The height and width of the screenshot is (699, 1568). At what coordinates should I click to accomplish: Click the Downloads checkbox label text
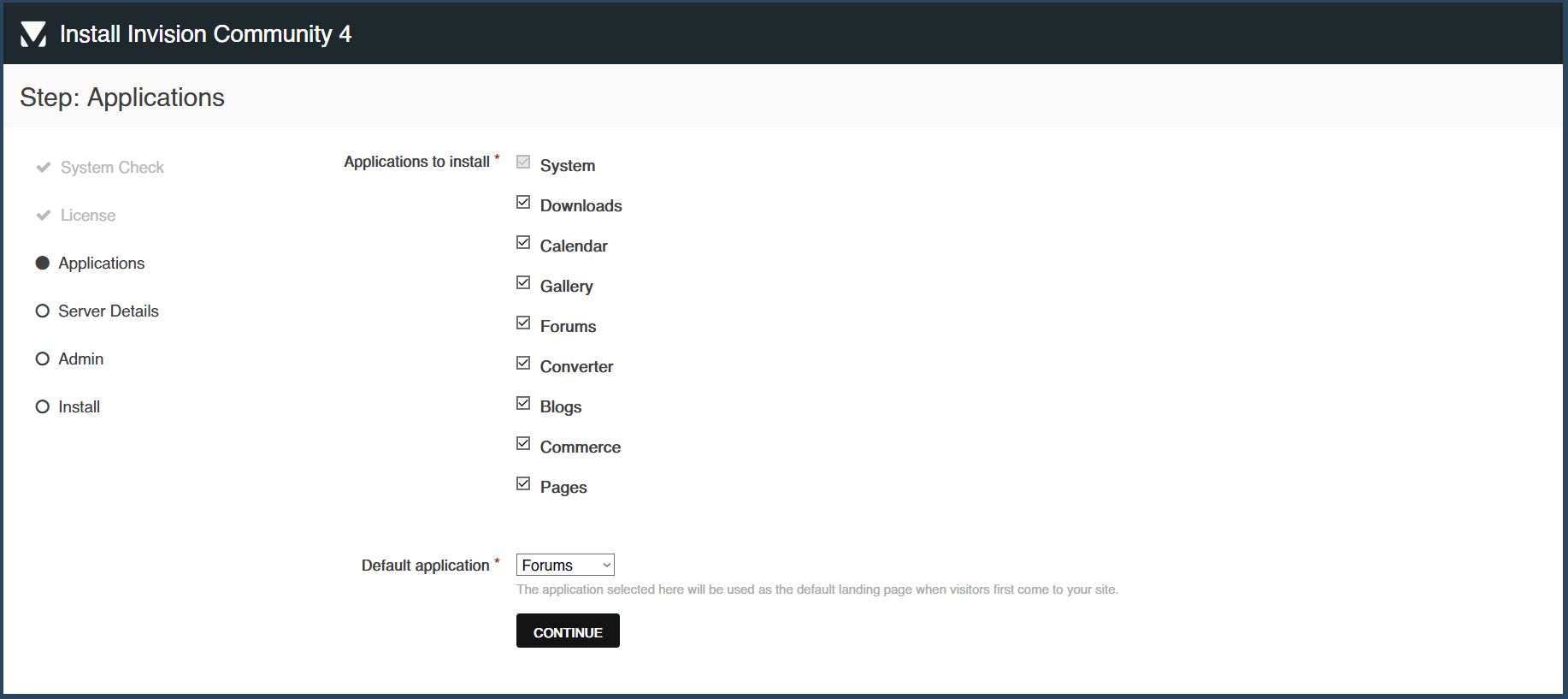click(x=581, y=206)
